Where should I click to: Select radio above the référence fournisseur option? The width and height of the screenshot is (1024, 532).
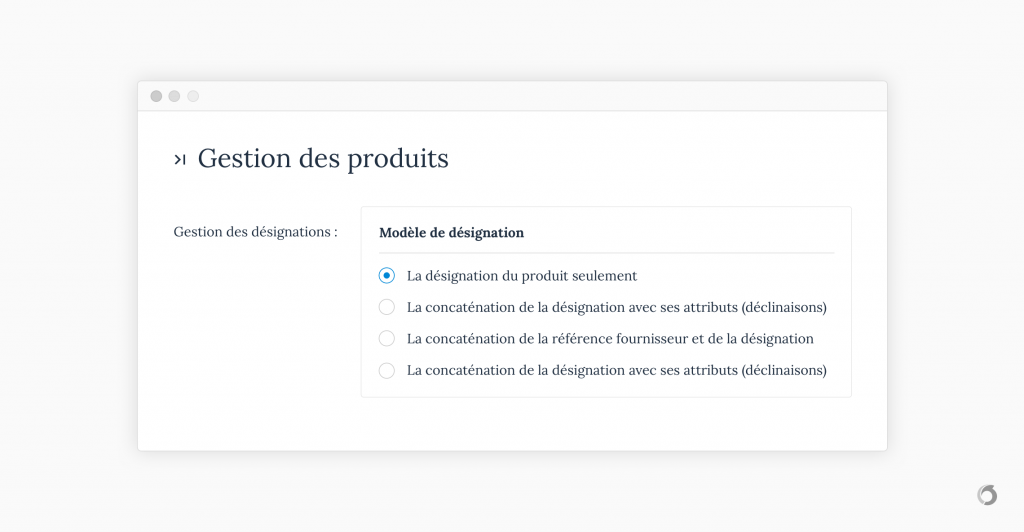coord(387,307)
